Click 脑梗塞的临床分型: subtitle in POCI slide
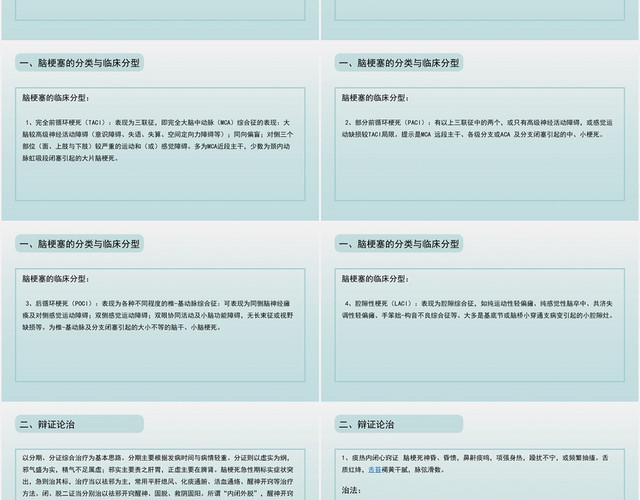640x500 pixels. [56, 279]
